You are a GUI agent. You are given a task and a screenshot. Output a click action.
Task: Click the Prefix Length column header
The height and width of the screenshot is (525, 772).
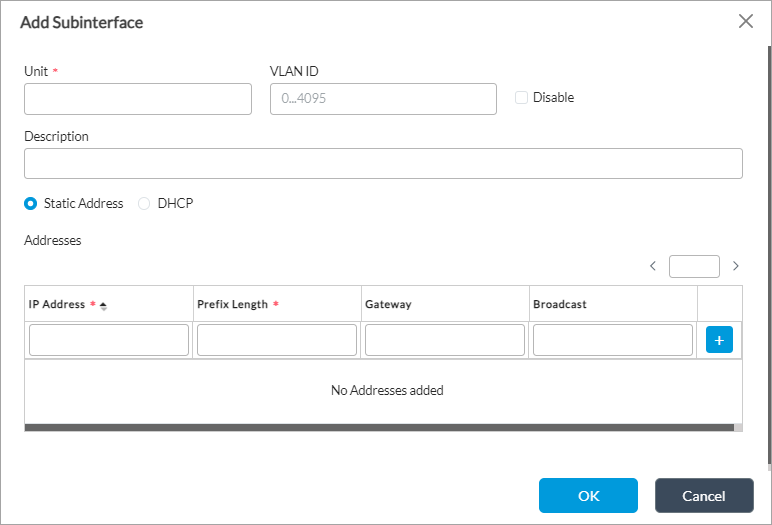click(232, 304)
